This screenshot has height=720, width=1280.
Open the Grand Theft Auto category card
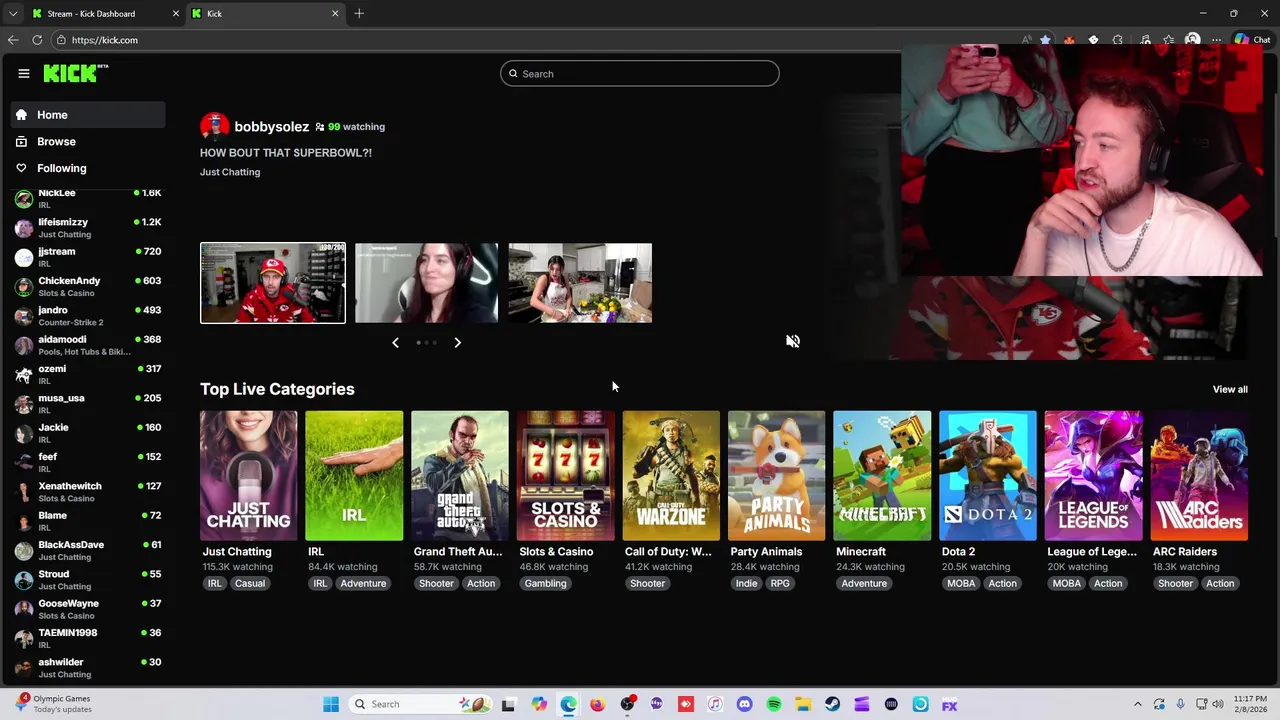click(x=460, y=476)
